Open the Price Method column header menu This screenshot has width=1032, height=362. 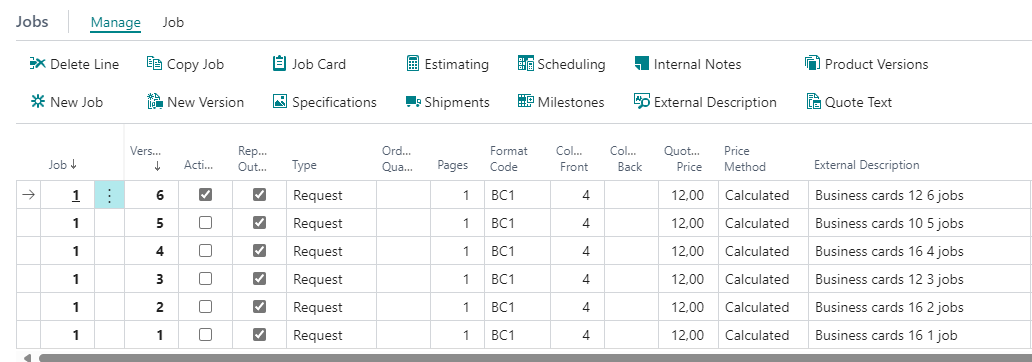pyautogui.click(x=744, y=159)
